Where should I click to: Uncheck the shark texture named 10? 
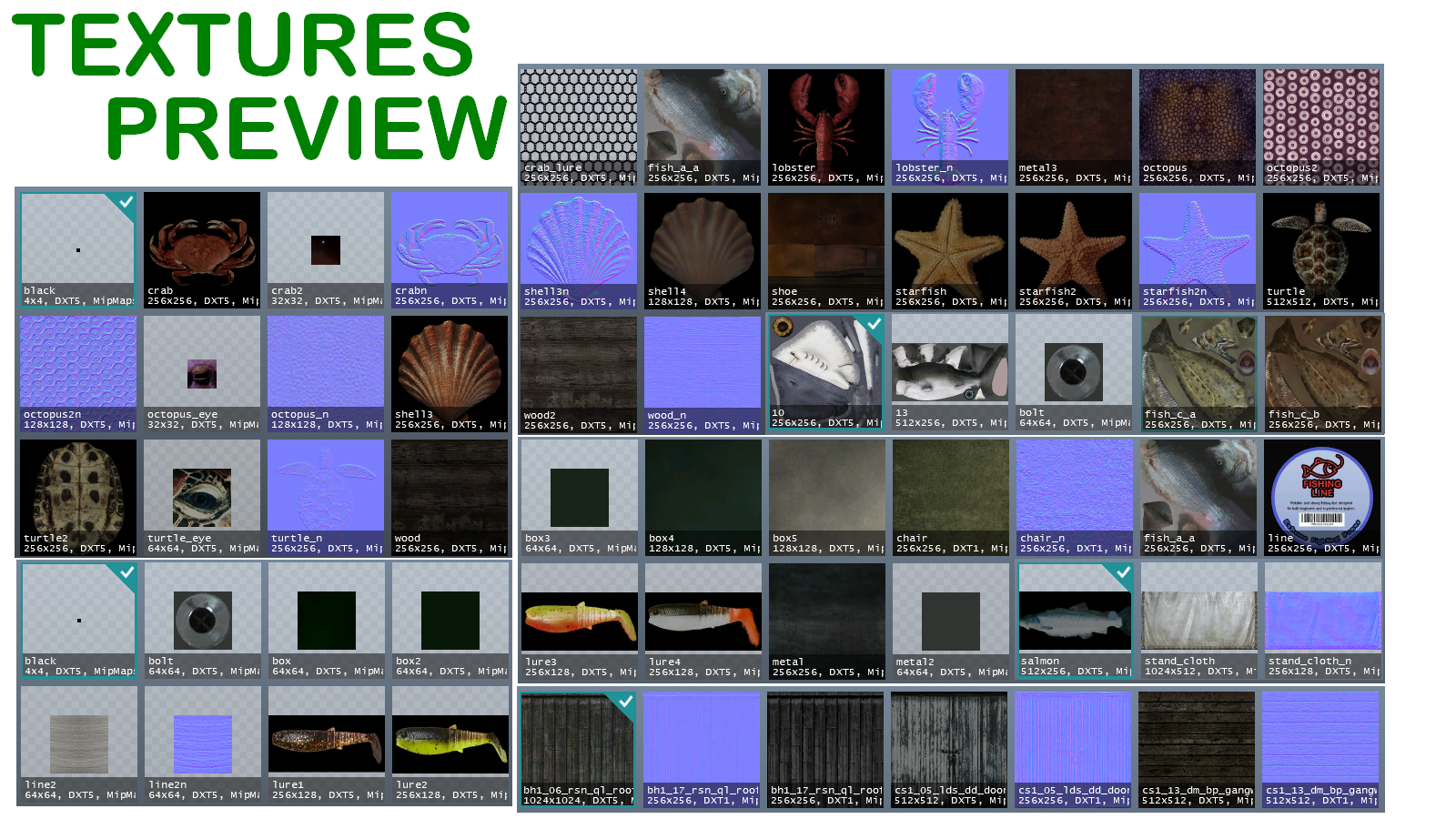tap(874, 324)
